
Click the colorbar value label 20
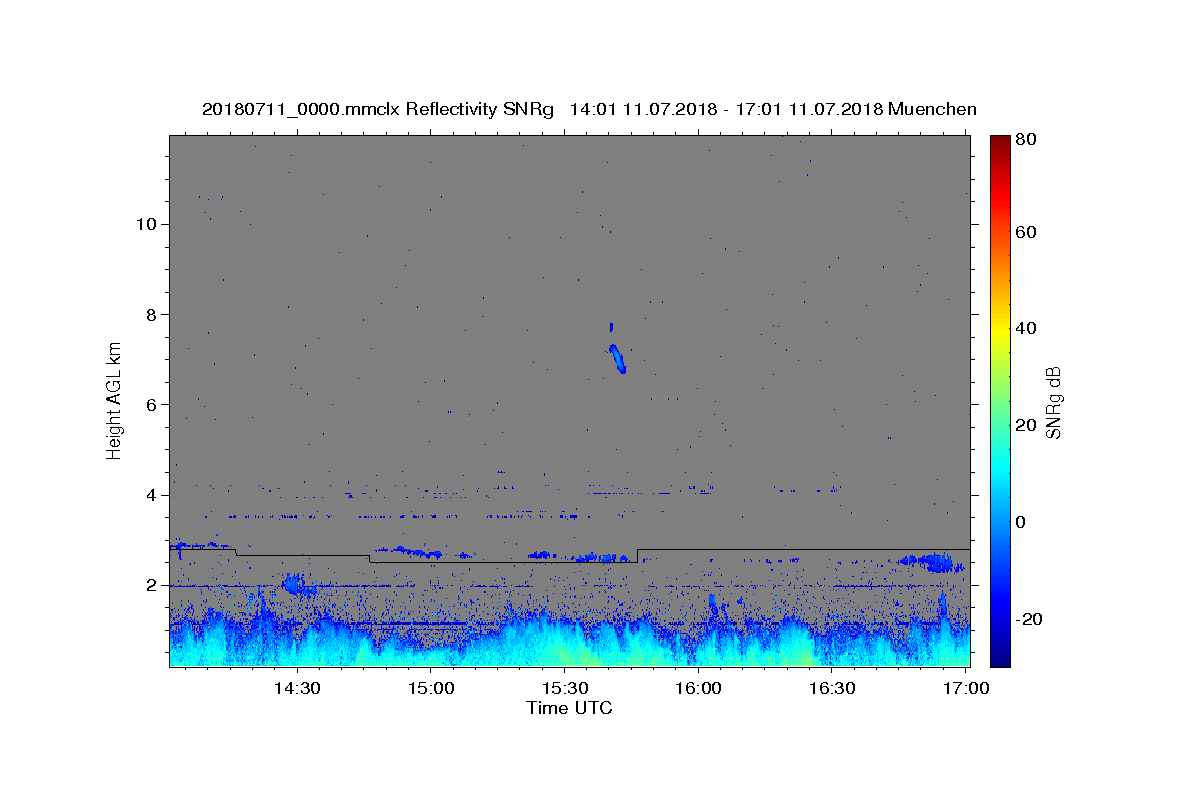click(x=1025, y=425)
